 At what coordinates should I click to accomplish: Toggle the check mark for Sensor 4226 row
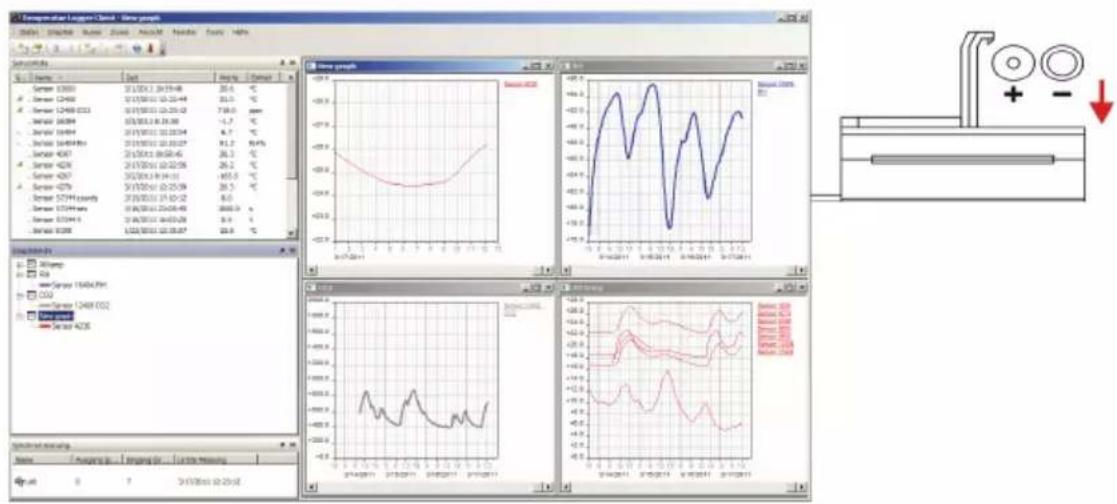(x=20, y=164)
